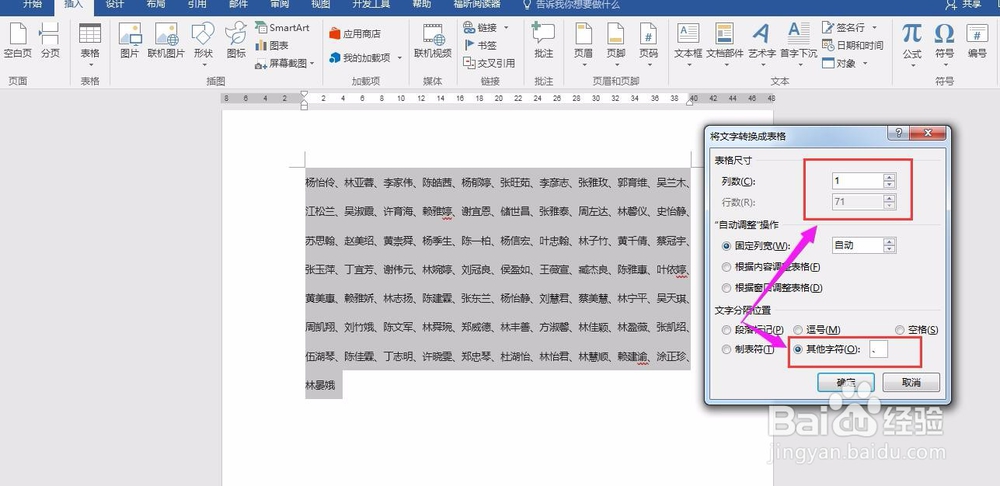Viewport: 1000px width, 486px height.
Task: Switch to the 开始 Home tab
Action: [x=33, y=4]
